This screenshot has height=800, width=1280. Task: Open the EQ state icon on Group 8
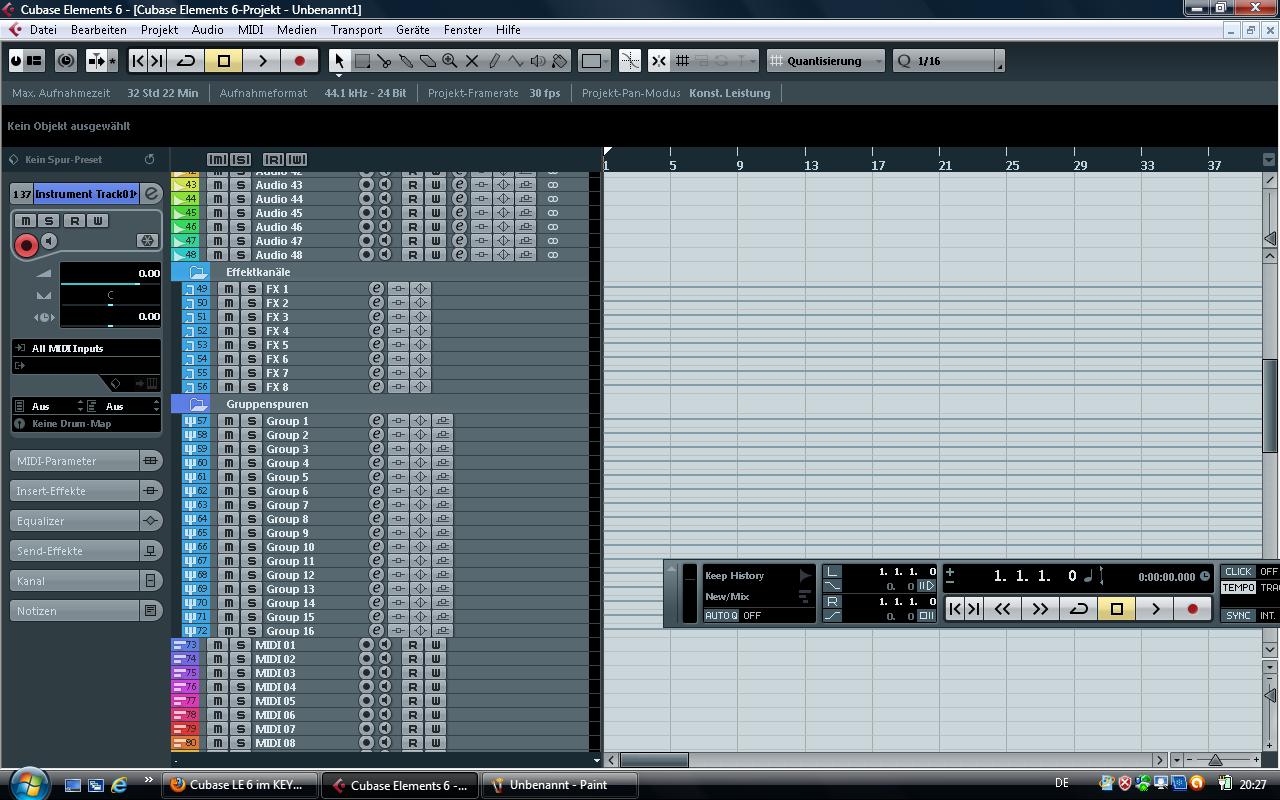click(x=420, y=519)
